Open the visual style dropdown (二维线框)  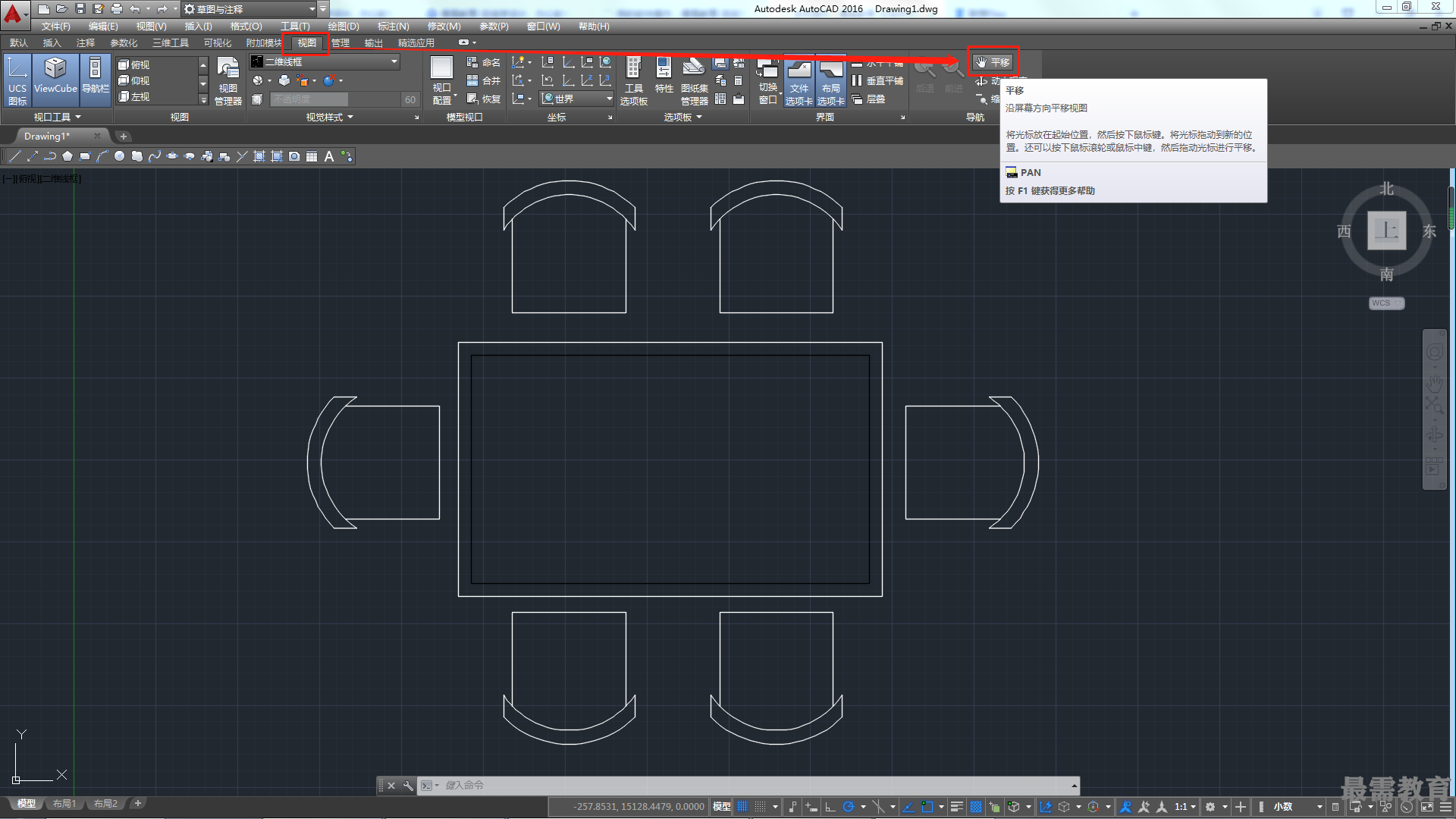point(325,61)
